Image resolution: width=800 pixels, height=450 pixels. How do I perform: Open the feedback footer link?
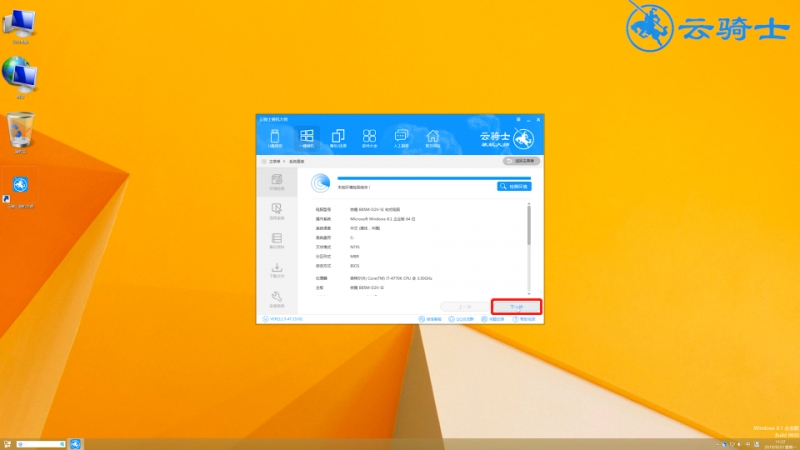[x=493, y=319]
